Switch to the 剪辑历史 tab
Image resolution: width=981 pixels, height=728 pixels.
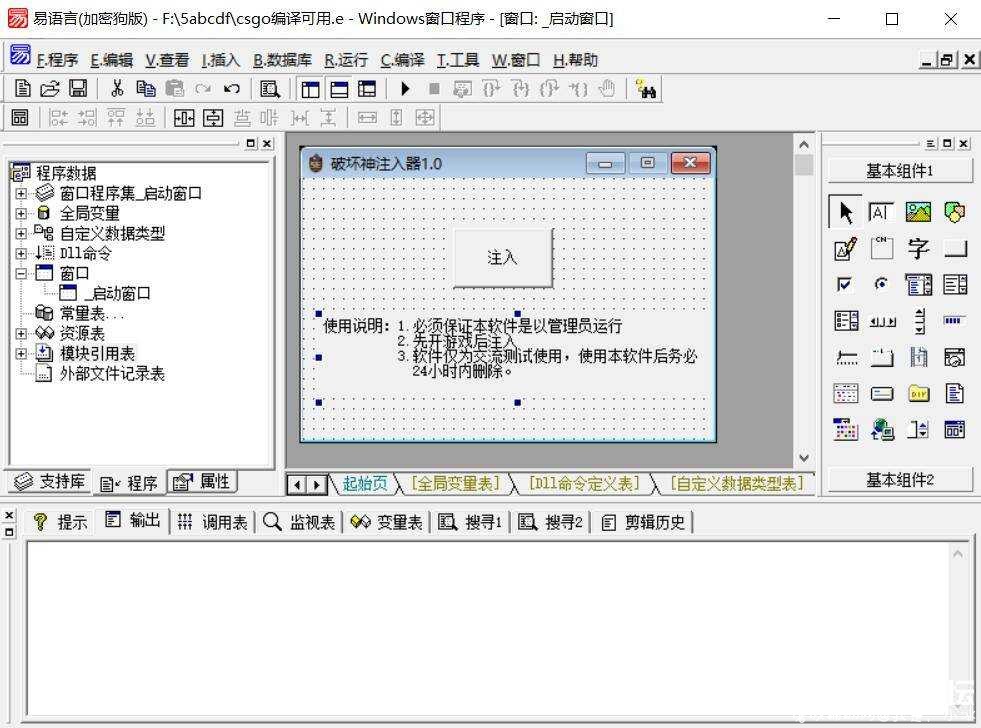click(643, 522)
